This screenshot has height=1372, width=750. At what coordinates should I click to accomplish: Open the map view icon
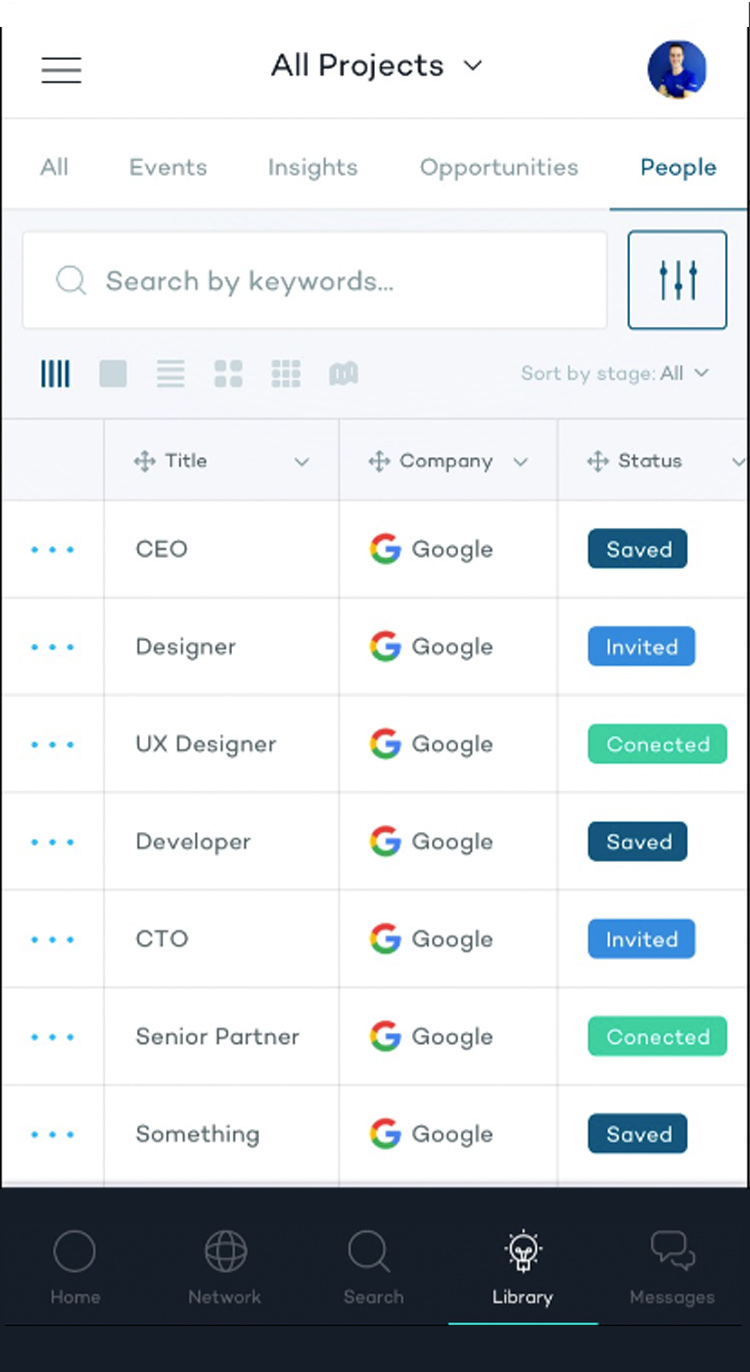pyautogui.click(x=344, y=375)
